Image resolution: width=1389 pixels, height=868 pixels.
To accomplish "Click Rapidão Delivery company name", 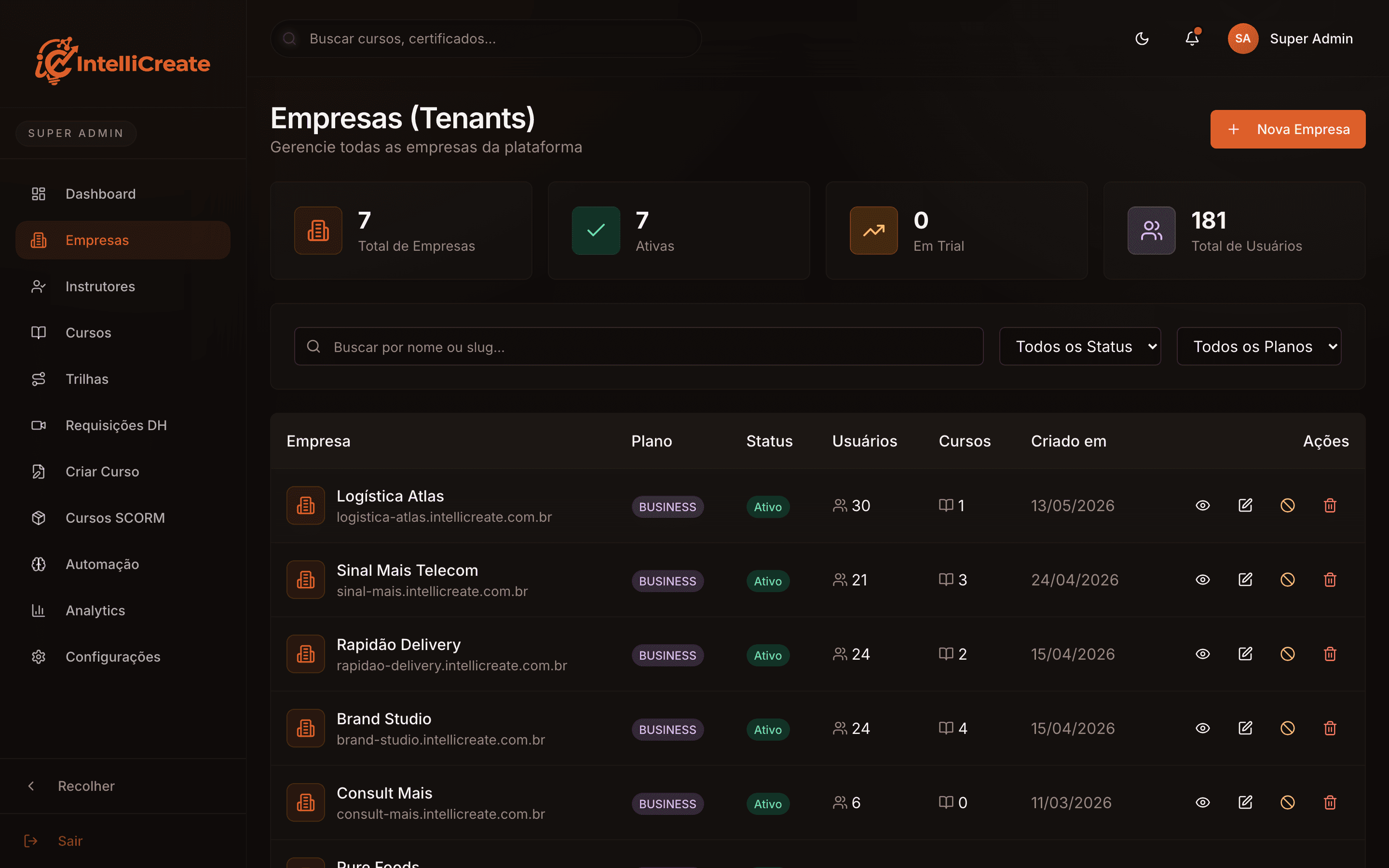I will [x=398, y=645].
